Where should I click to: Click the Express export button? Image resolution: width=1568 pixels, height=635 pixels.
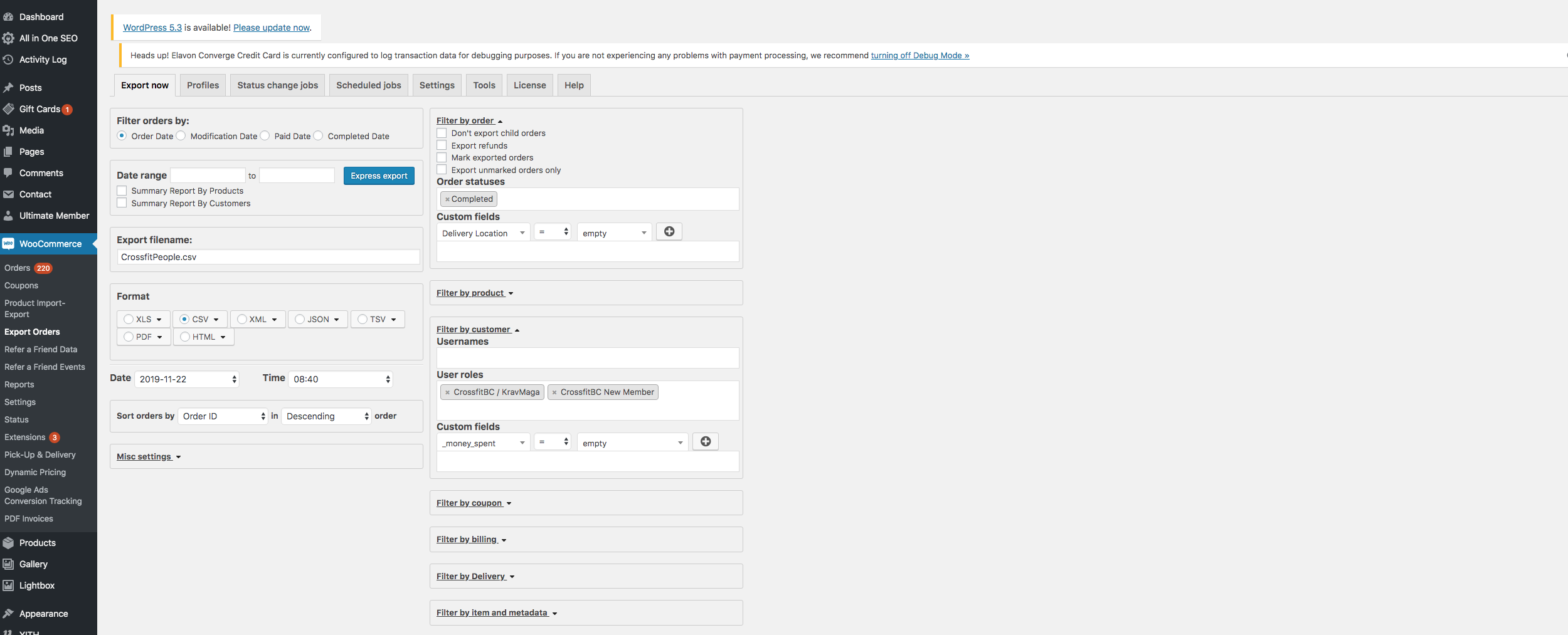coord(379,176)
